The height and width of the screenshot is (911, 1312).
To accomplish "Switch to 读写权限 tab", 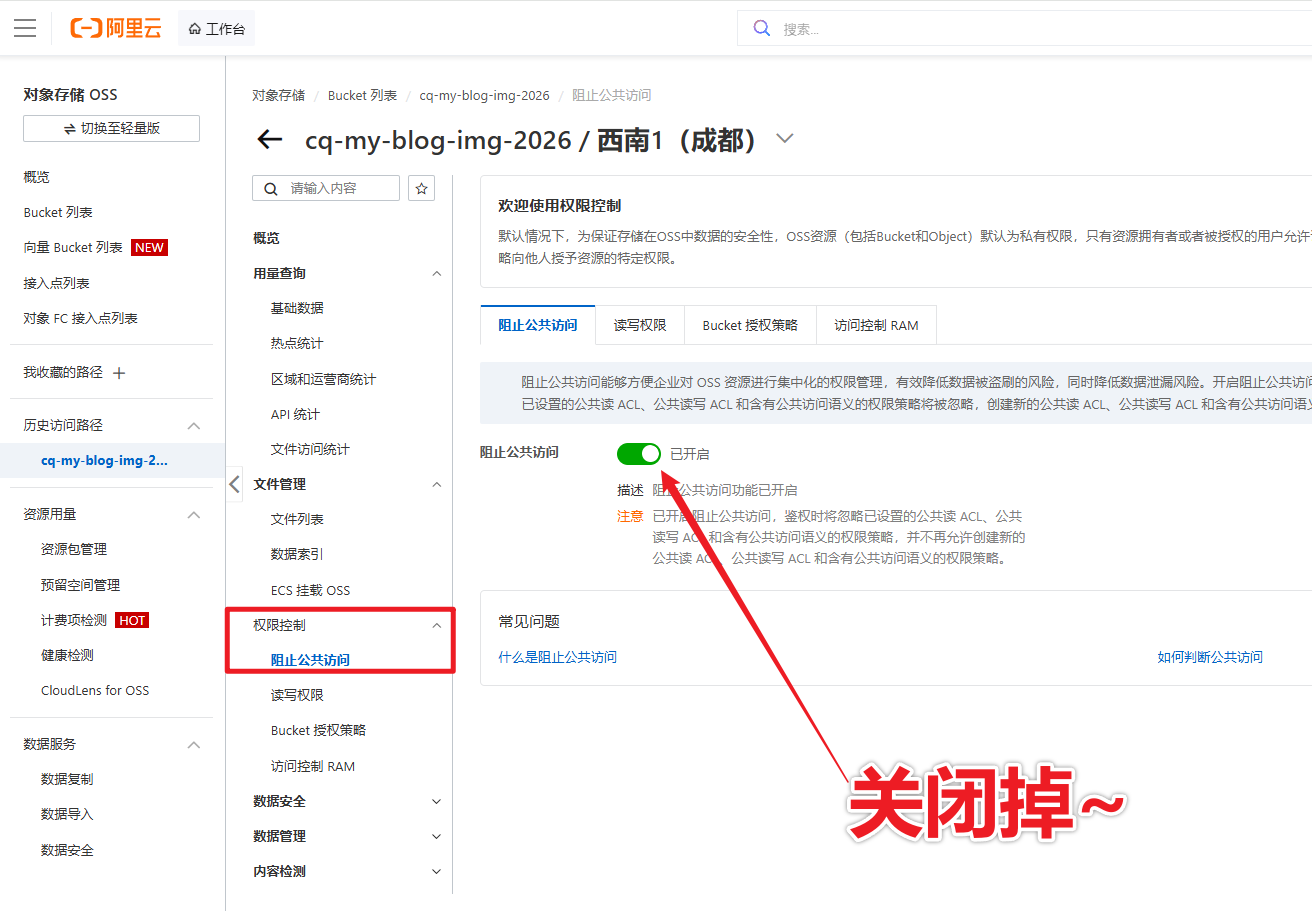I will click(640, 325).
